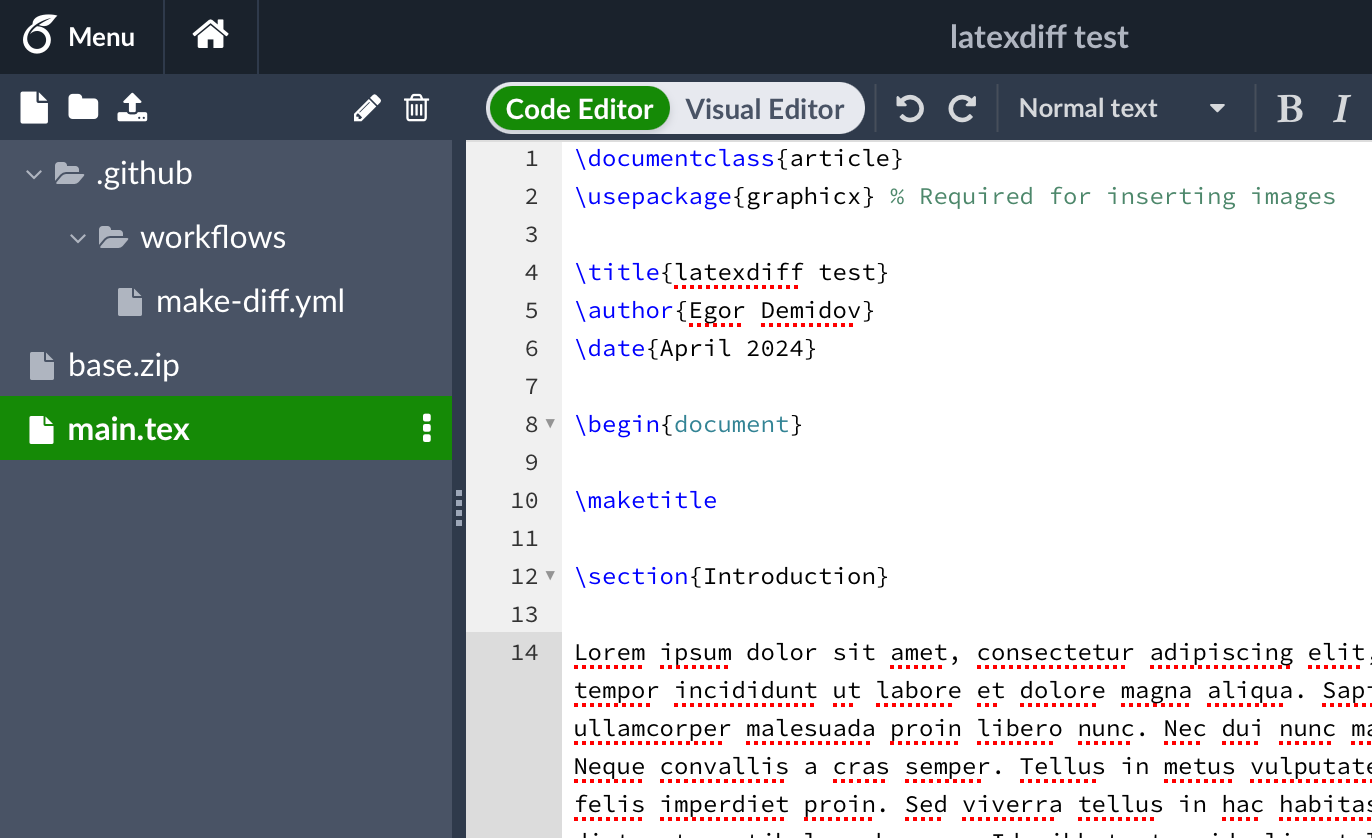Image resolution: width=1372 pixels, height=838 pixels.
Task: Undo the last edit
Action: click(x=908, y=107)
